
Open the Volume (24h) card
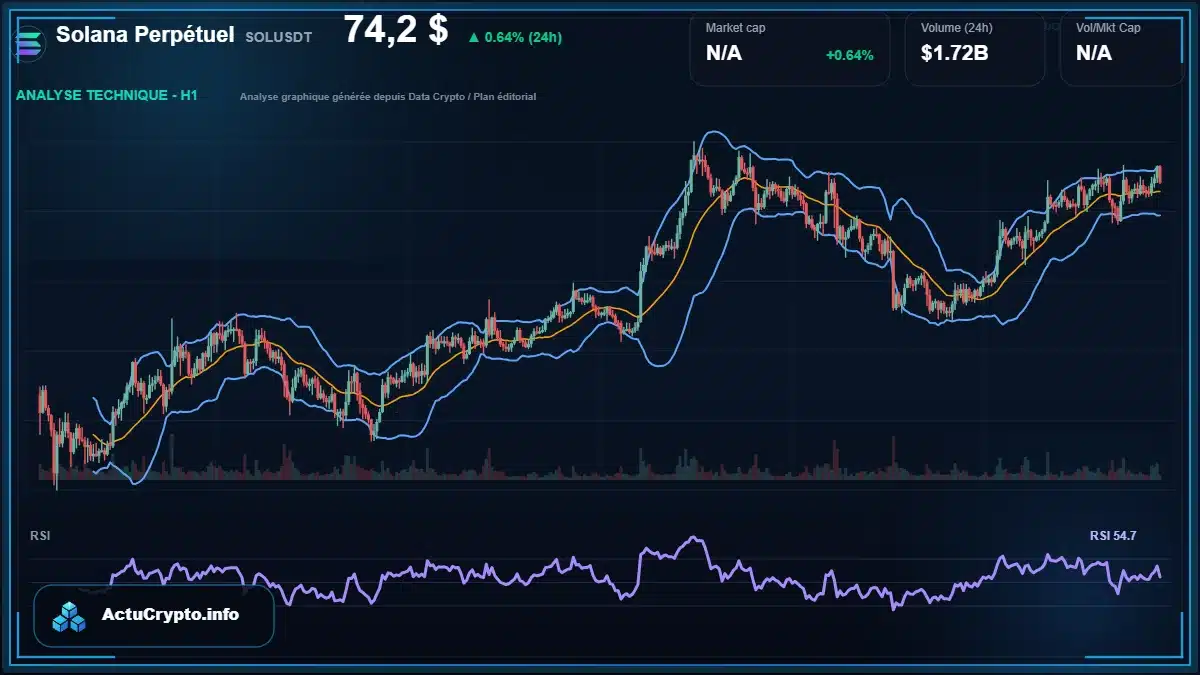click(975, 47)
